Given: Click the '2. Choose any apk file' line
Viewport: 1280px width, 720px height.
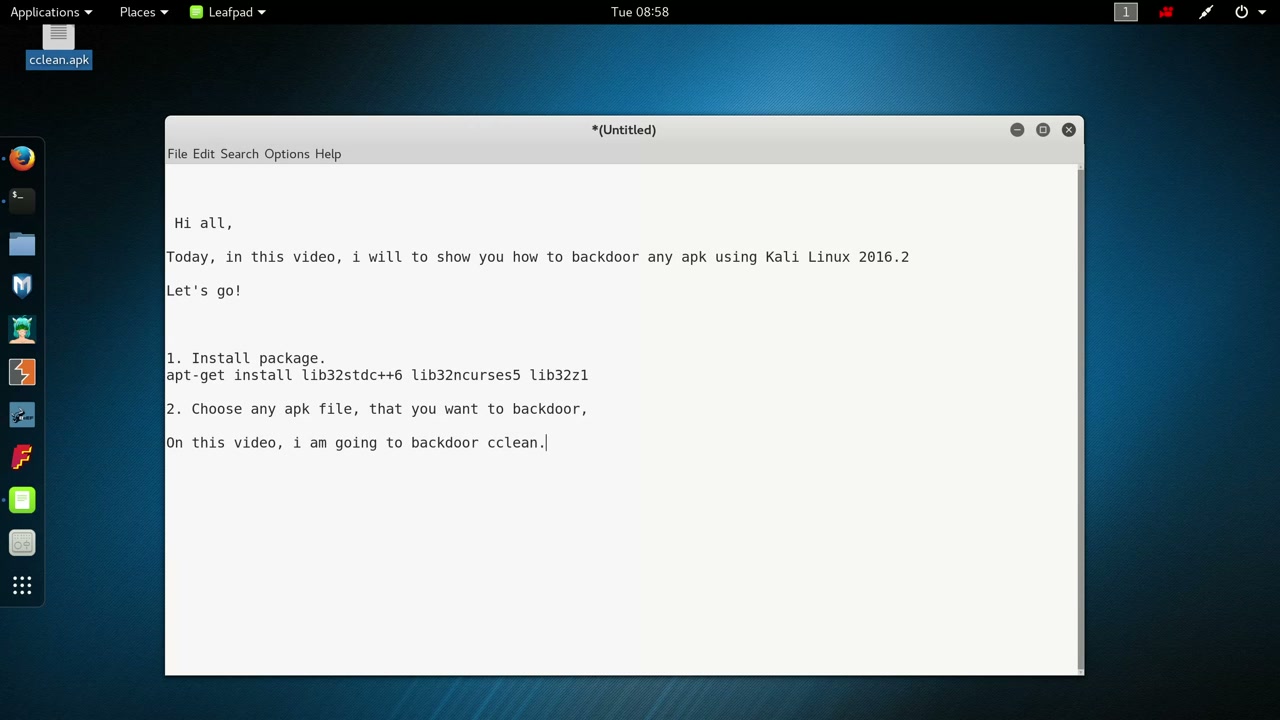Looking at the screenshot, I should click(377, 409).
